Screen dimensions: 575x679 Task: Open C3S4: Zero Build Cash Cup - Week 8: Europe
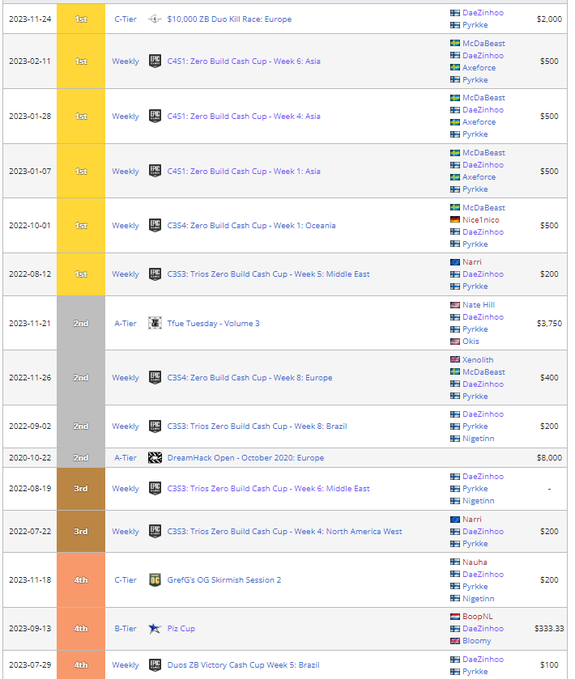point(250,378)
